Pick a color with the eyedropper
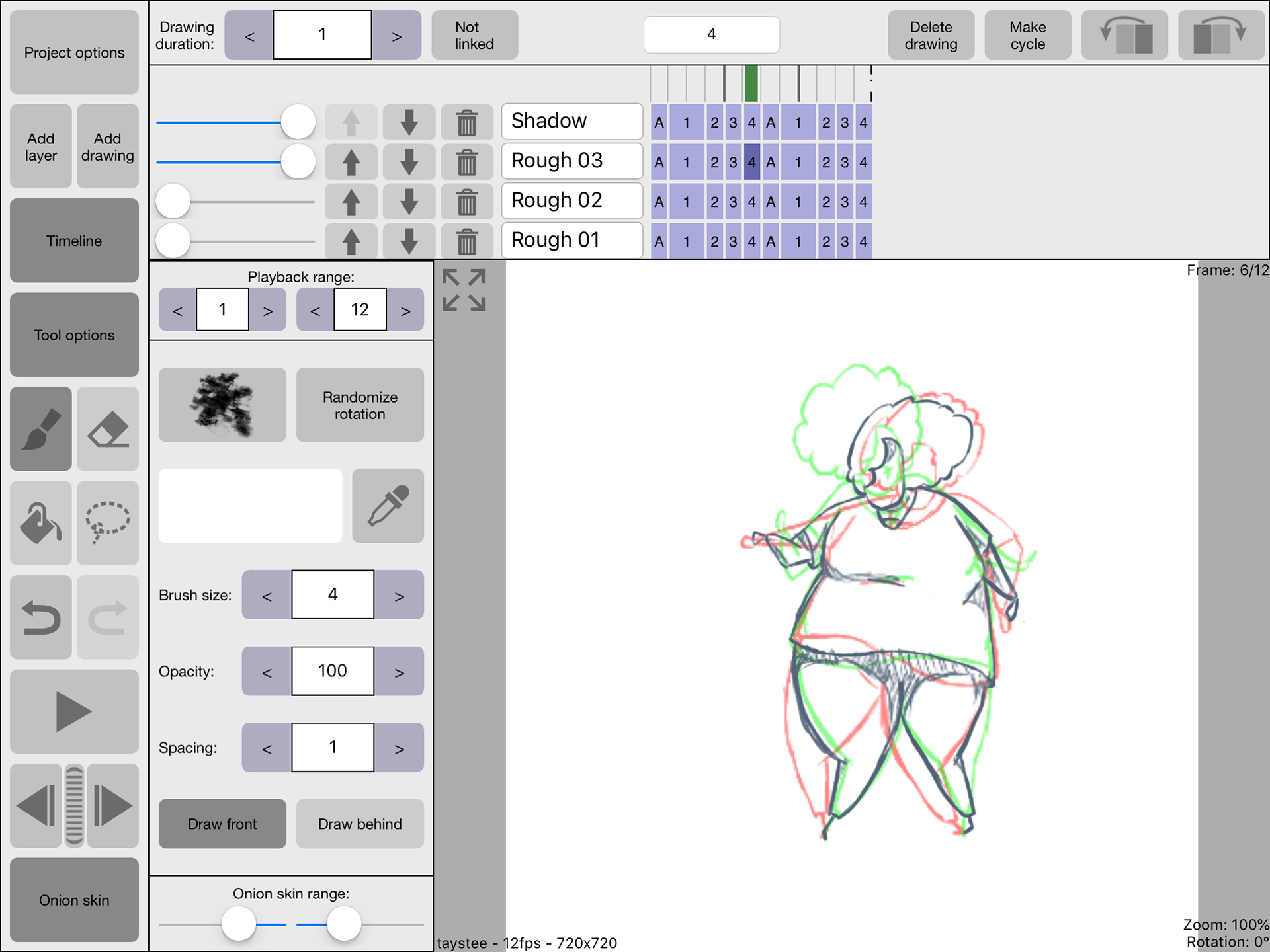The height and width of the screenshot is (952, 1270). coord(388,506)
